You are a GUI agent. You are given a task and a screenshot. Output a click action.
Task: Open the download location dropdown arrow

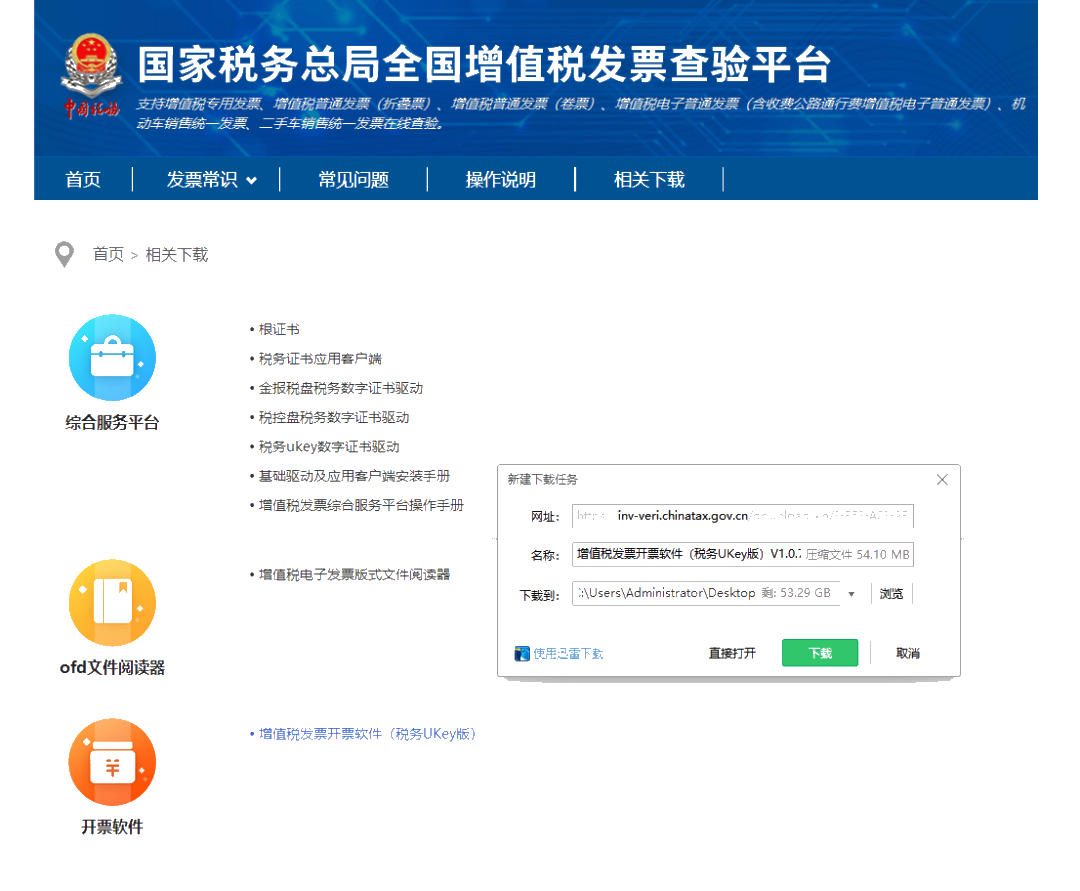point(853,593)
